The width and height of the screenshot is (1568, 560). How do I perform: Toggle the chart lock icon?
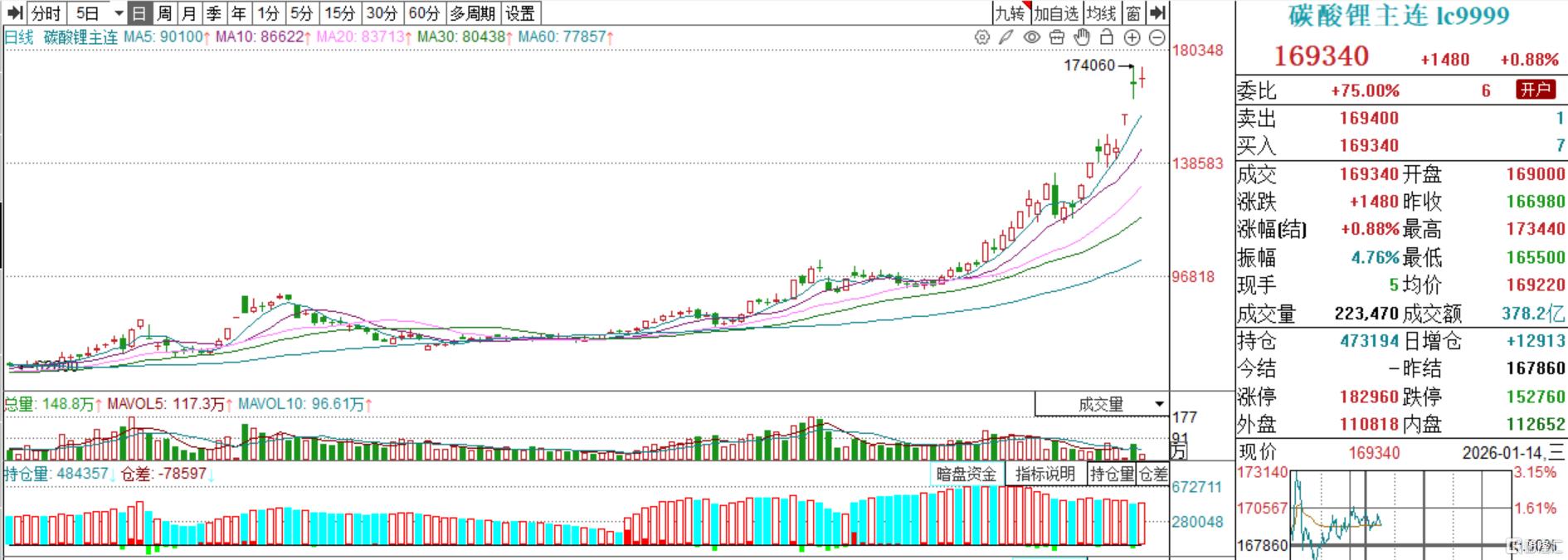pyautogui.click(x=1106, y=37)
